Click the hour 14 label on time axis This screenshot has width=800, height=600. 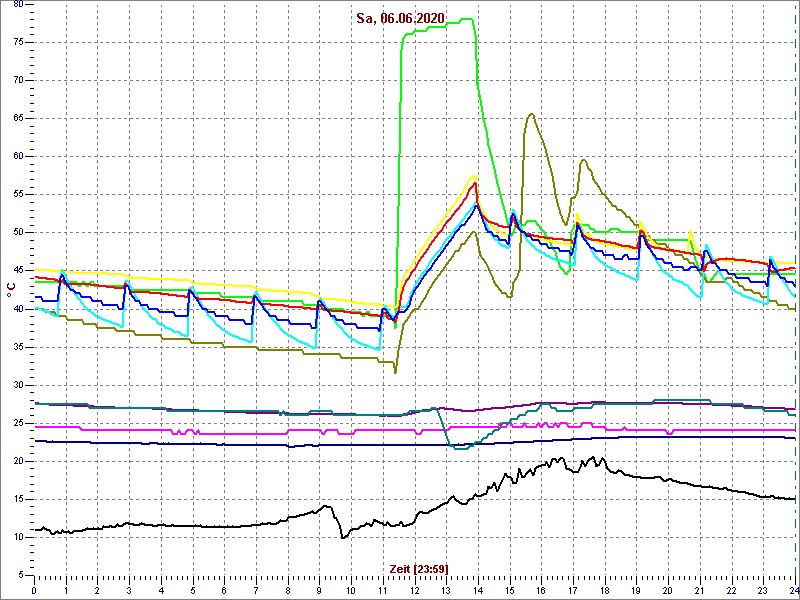coord(478,591)
